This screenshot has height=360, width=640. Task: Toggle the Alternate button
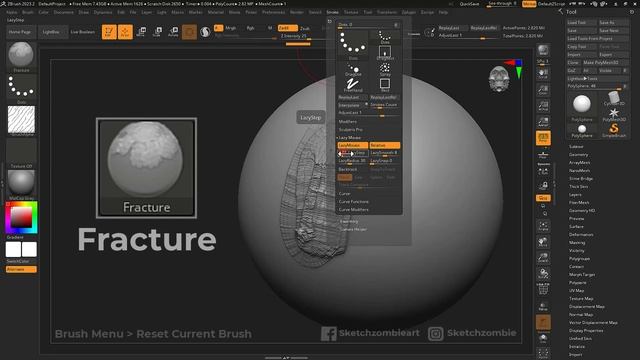click(21, 269)
